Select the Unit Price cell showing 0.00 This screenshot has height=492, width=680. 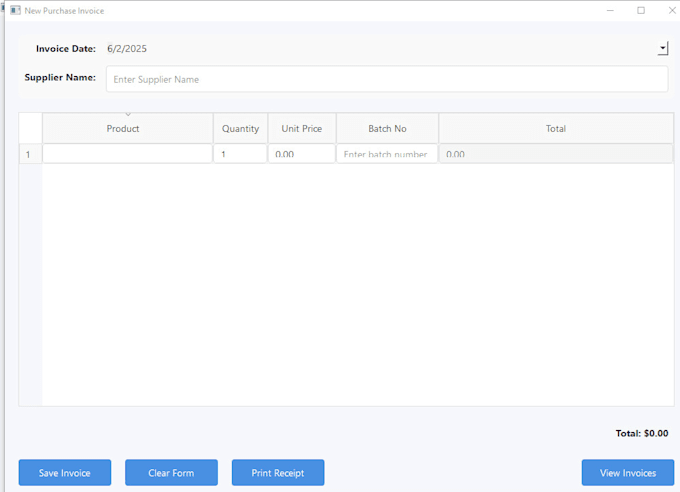302,154
